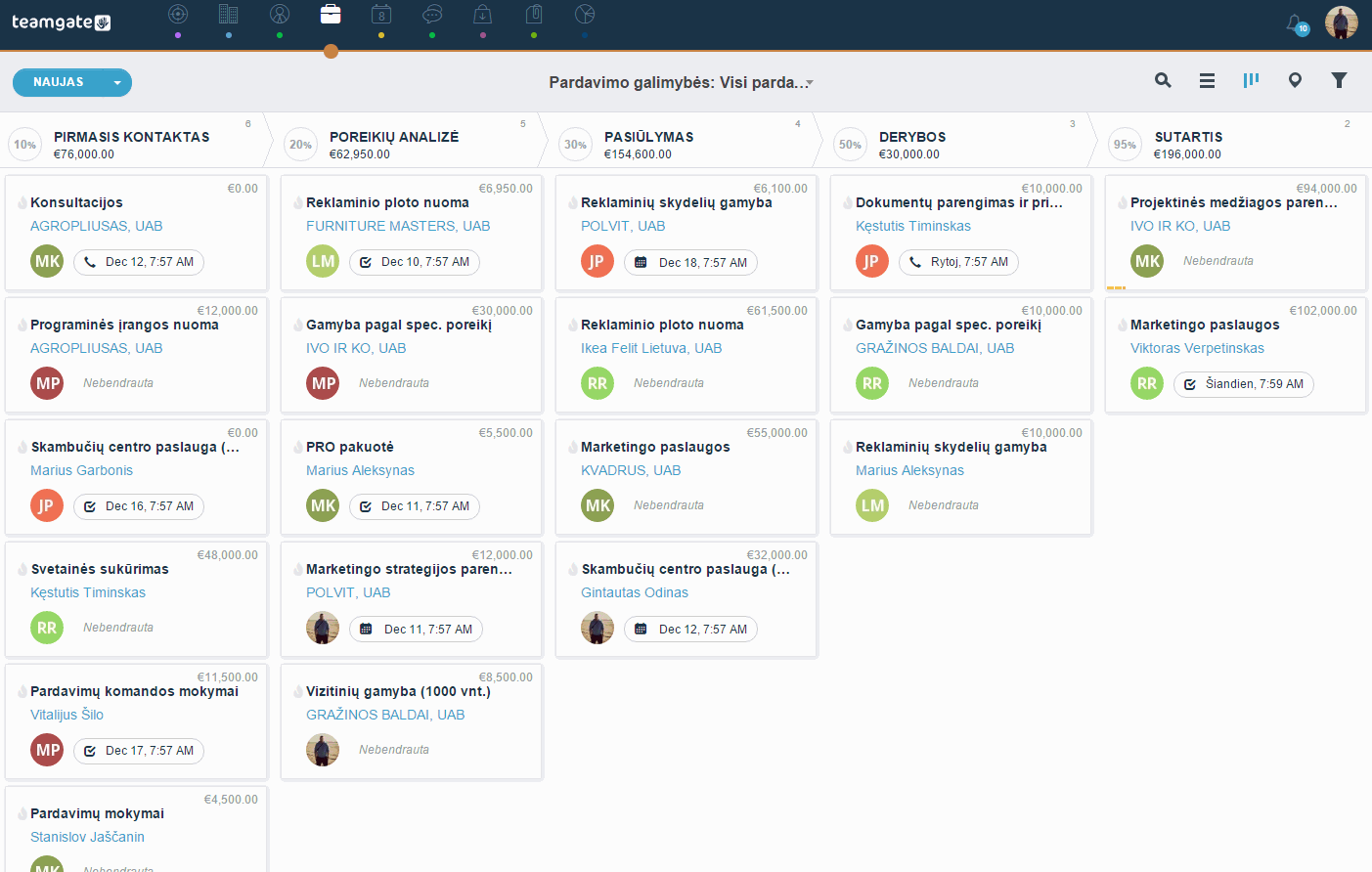Open the filter funnel icon
The width and height of the screenshot is (1372, 872).
(x=1340, y=80)
